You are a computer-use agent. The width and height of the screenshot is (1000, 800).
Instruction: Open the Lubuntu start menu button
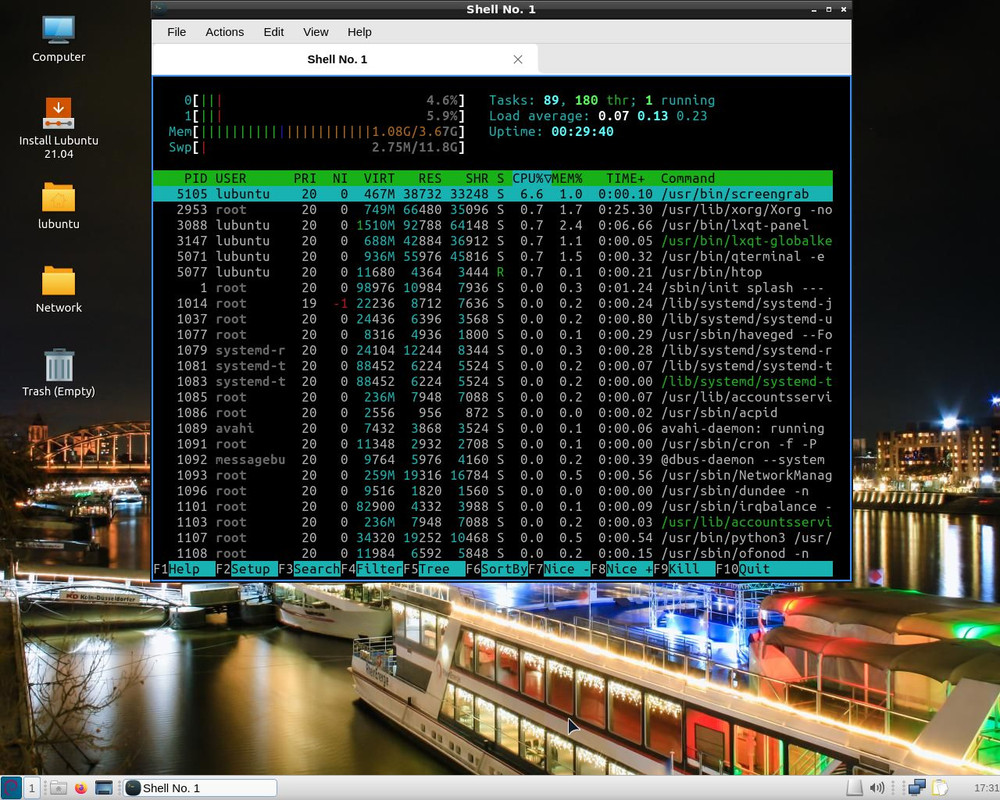tap(11, 788)
